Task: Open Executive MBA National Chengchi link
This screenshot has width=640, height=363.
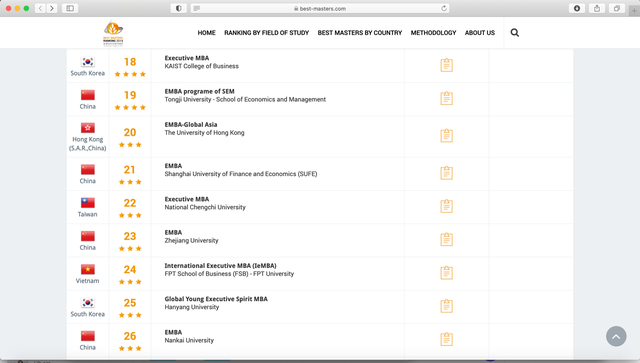Action: point(187,199)
